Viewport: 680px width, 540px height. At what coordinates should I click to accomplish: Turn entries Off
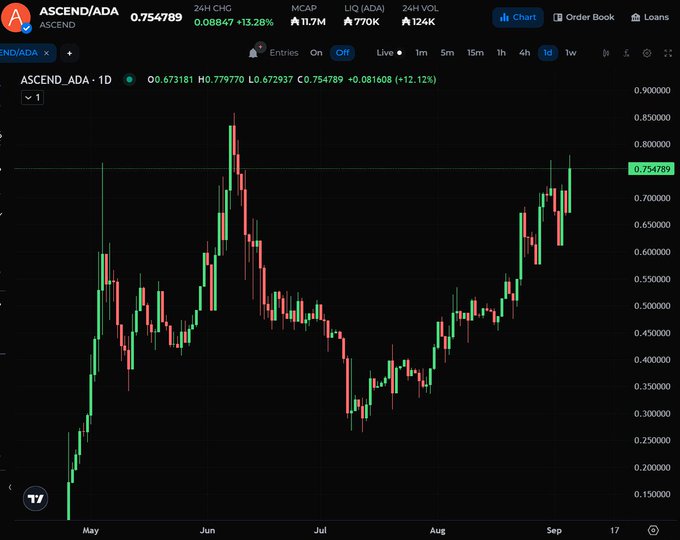[x=342, y=53]
